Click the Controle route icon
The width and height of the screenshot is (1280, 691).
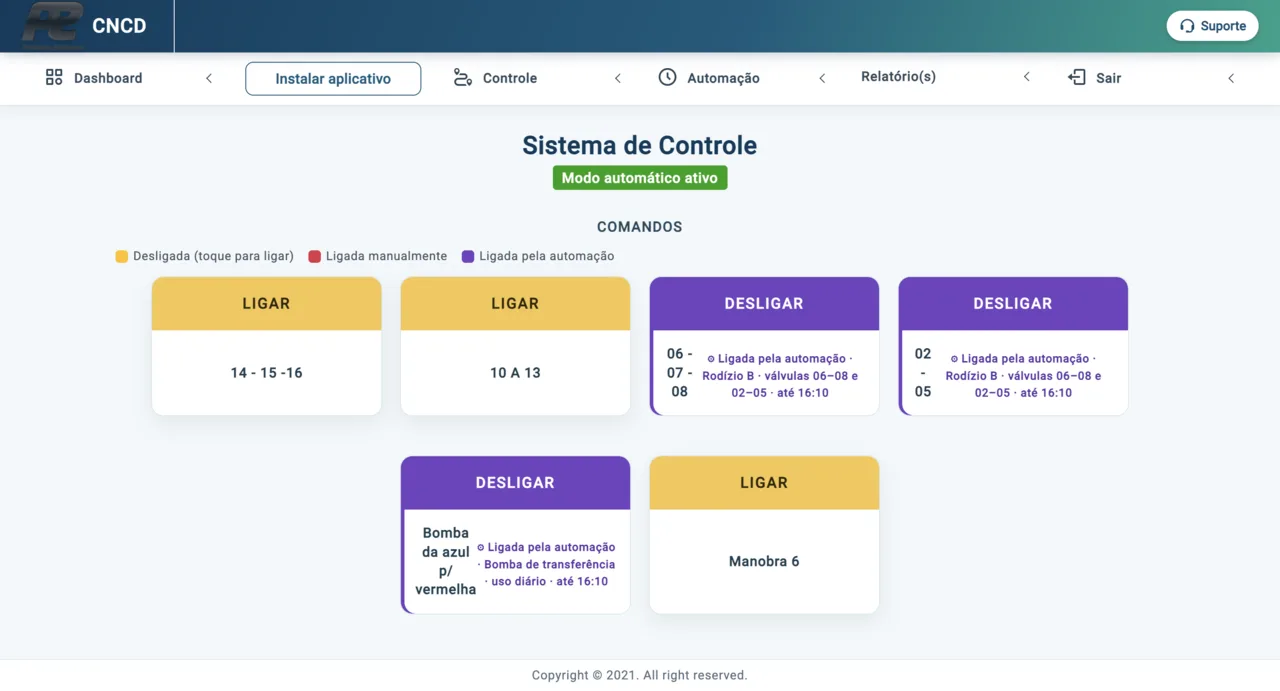pos(463,77)
